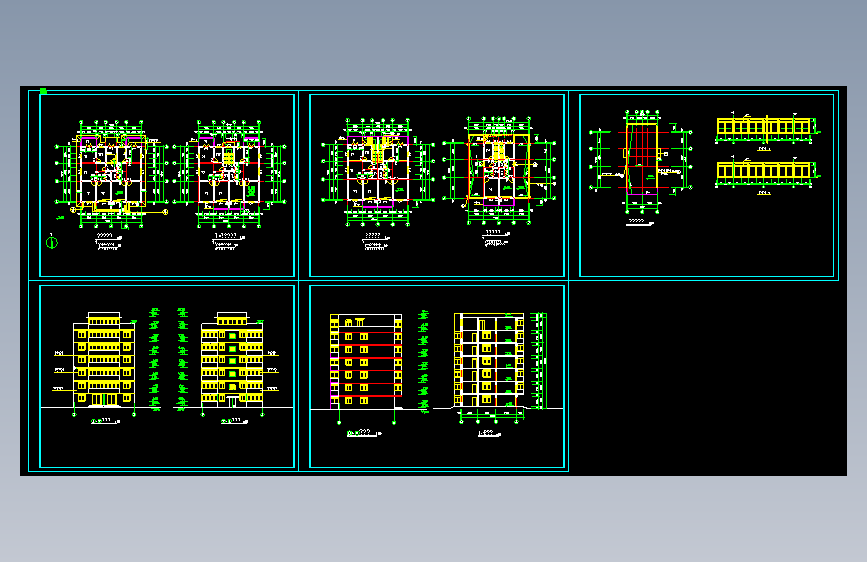Click the green level markers column beside the section drawing
Image resolution: width=867 pixels, height=562 pixels.
click(x=539, y=361)
